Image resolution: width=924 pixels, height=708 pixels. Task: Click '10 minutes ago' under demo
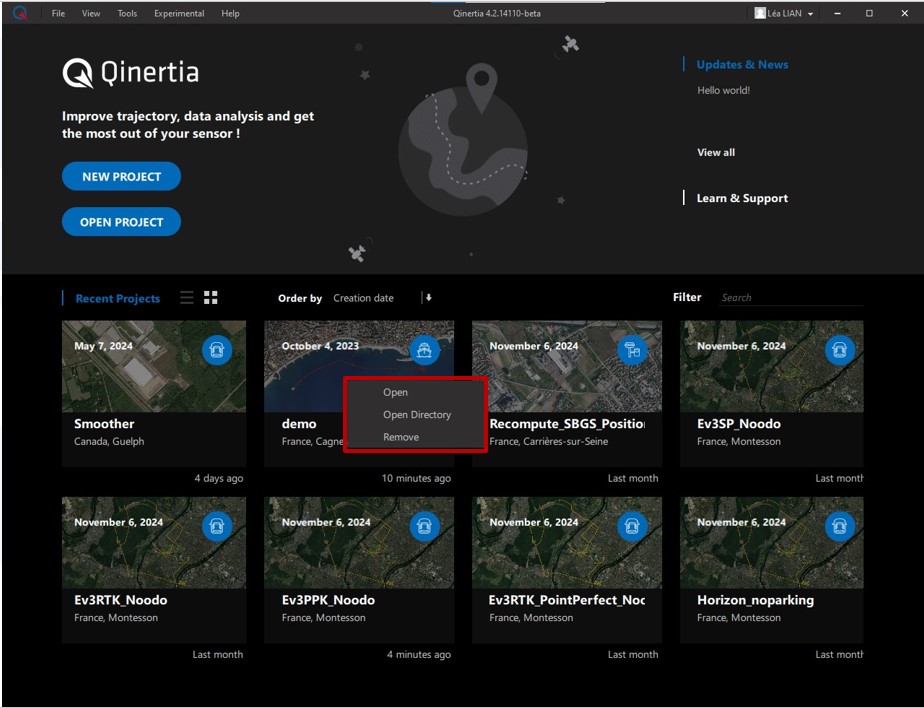(x=416, y=478)
